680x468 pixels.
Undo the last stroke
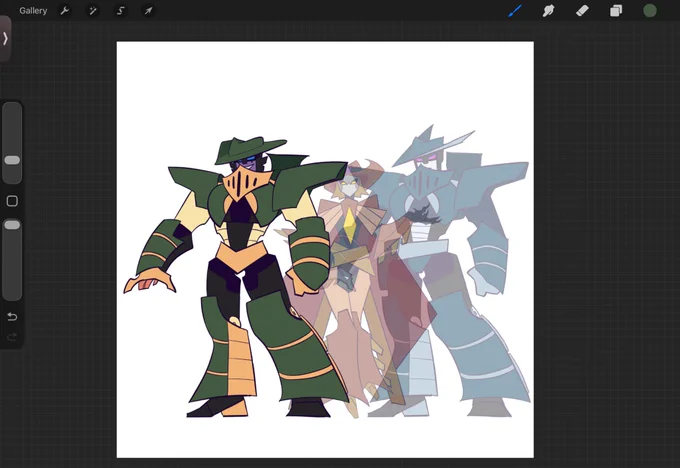12,317
